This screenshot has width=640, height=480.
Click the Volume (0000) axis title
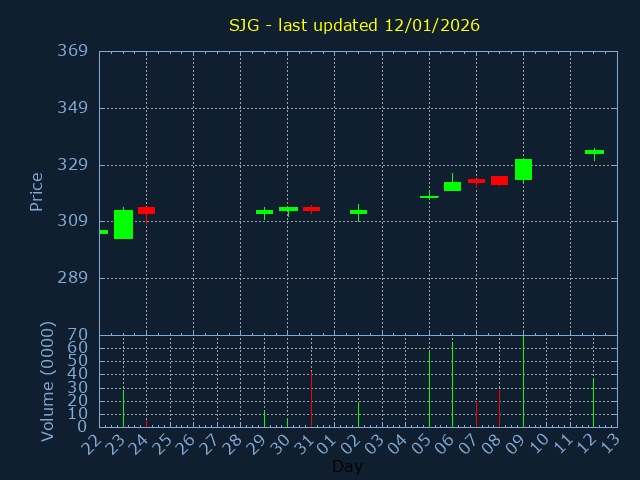[x=47, y=381]
